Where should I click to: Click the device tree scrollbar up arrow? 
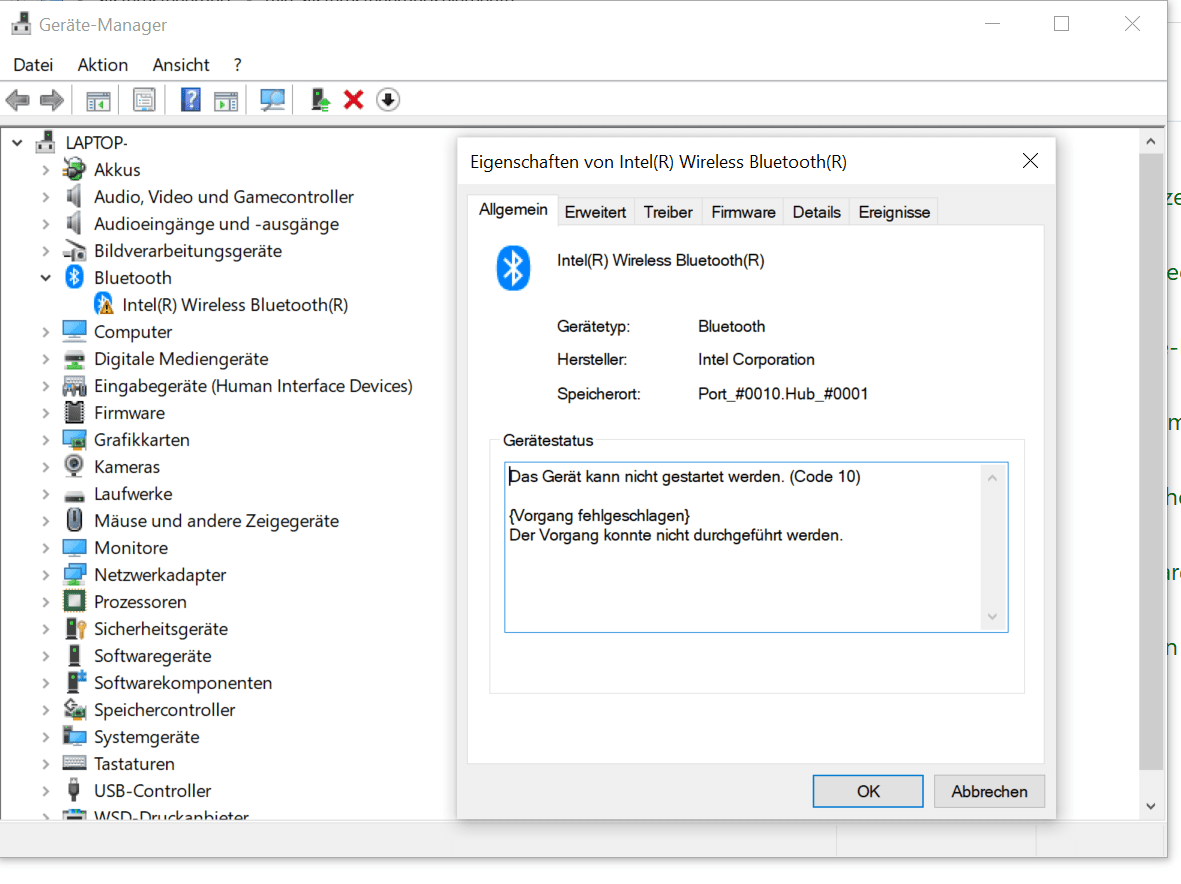coord(1150,142)
